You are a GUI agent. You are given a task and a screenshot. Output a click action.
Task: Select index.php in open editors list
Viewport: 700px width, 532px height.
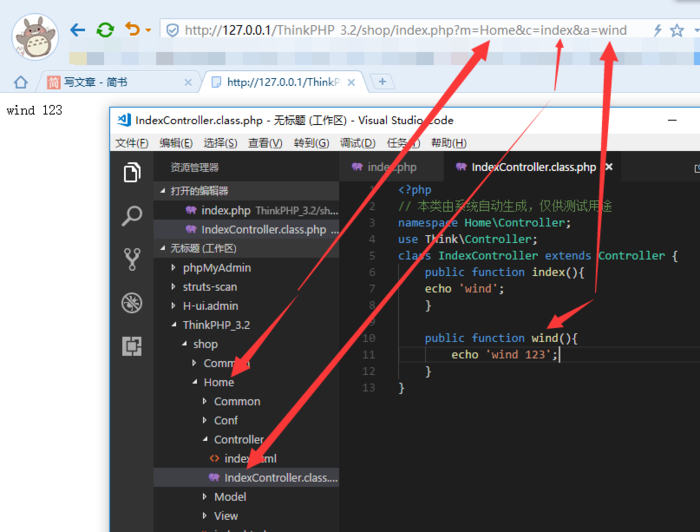(x=246, y=210)
